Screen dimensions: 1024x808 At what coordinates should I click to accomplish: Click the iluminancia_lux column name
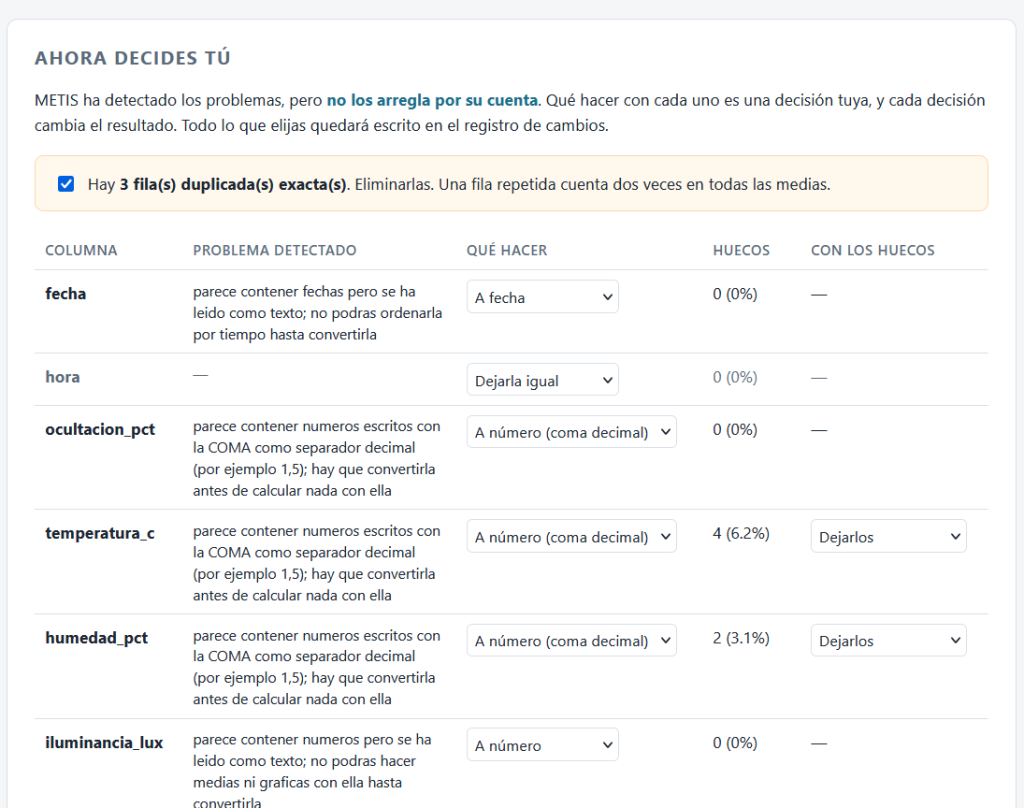[104, 743]
